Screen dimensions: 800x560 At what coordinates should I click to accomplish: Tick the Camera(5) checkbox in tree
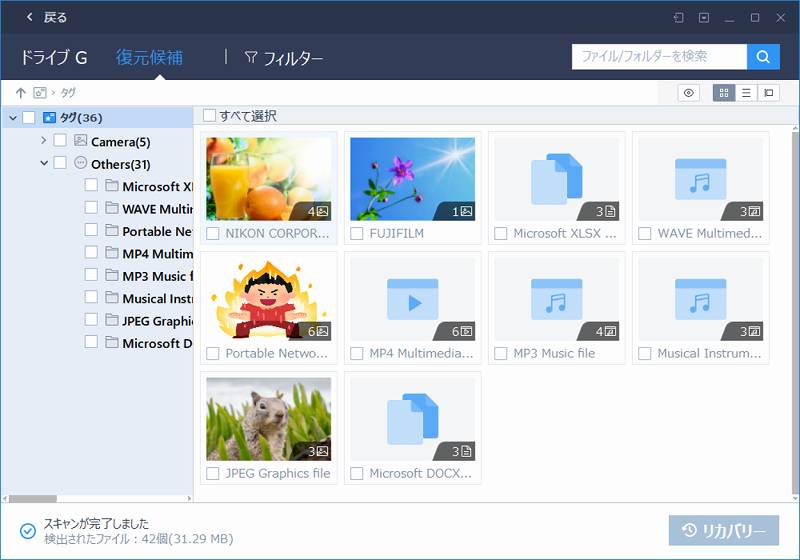(60, 141)
